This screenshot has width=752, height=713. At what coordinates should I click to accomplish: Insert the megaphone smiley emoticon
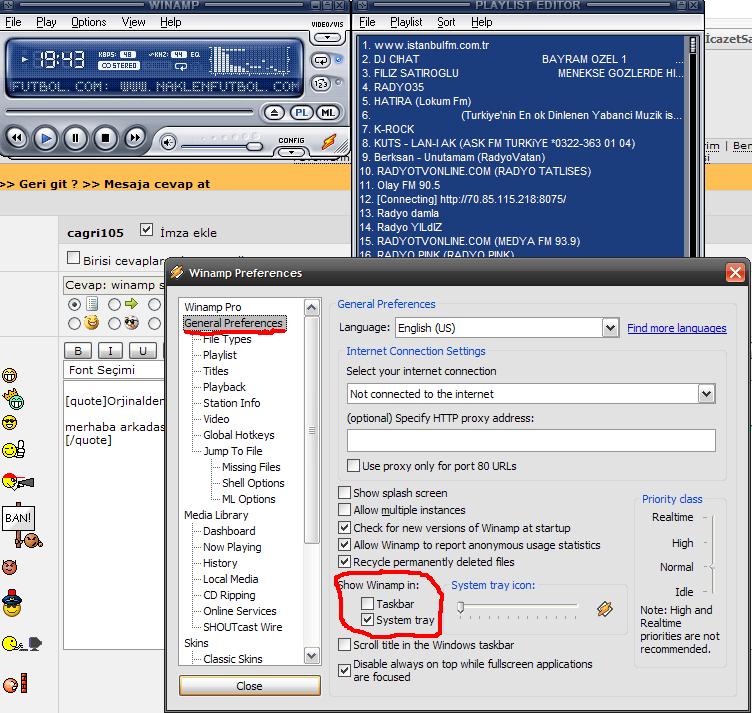click(x=18, y=481)
